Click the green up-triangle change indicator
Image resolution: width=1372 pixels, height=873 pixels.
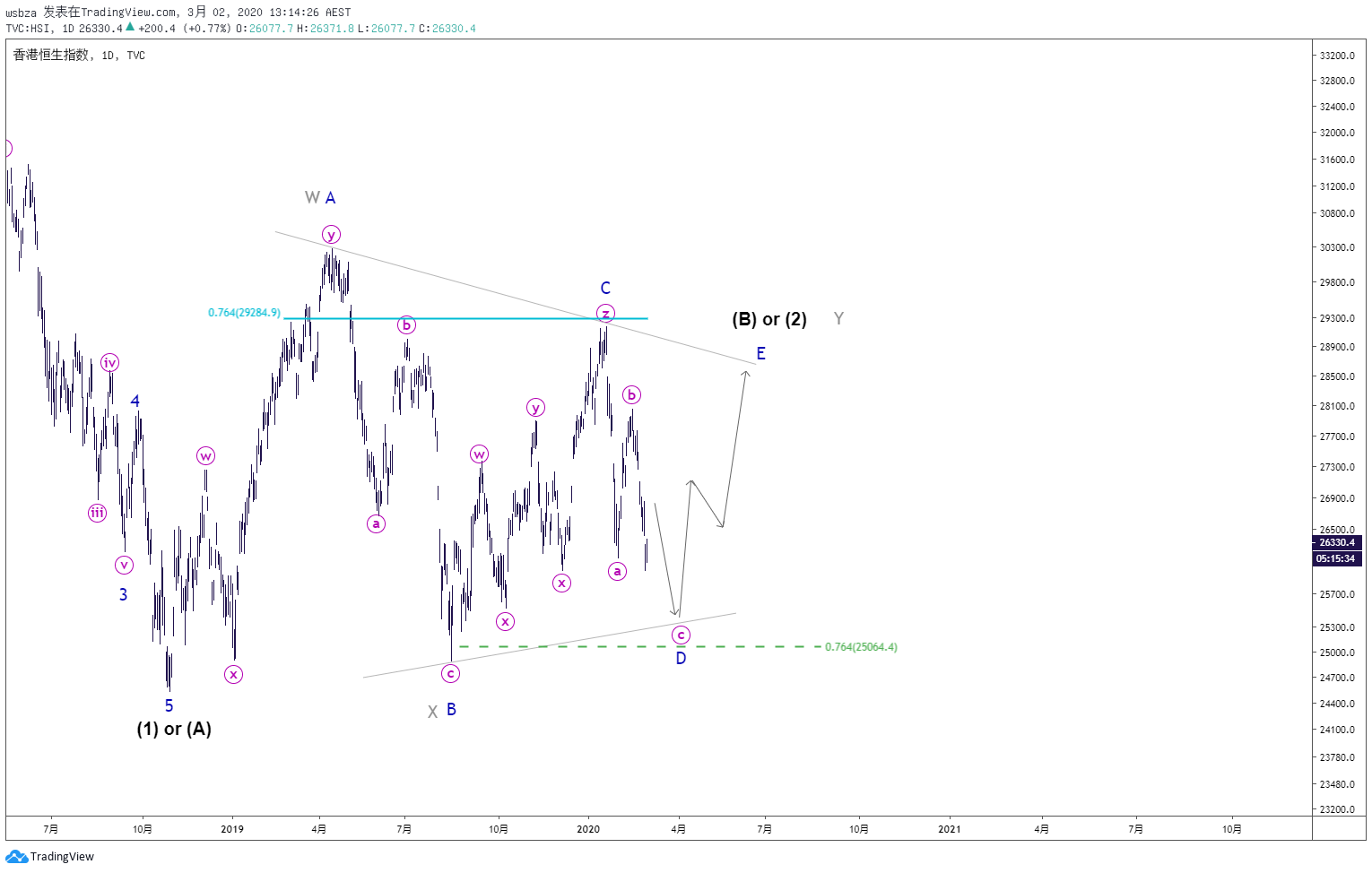click(x=130, y=28)
